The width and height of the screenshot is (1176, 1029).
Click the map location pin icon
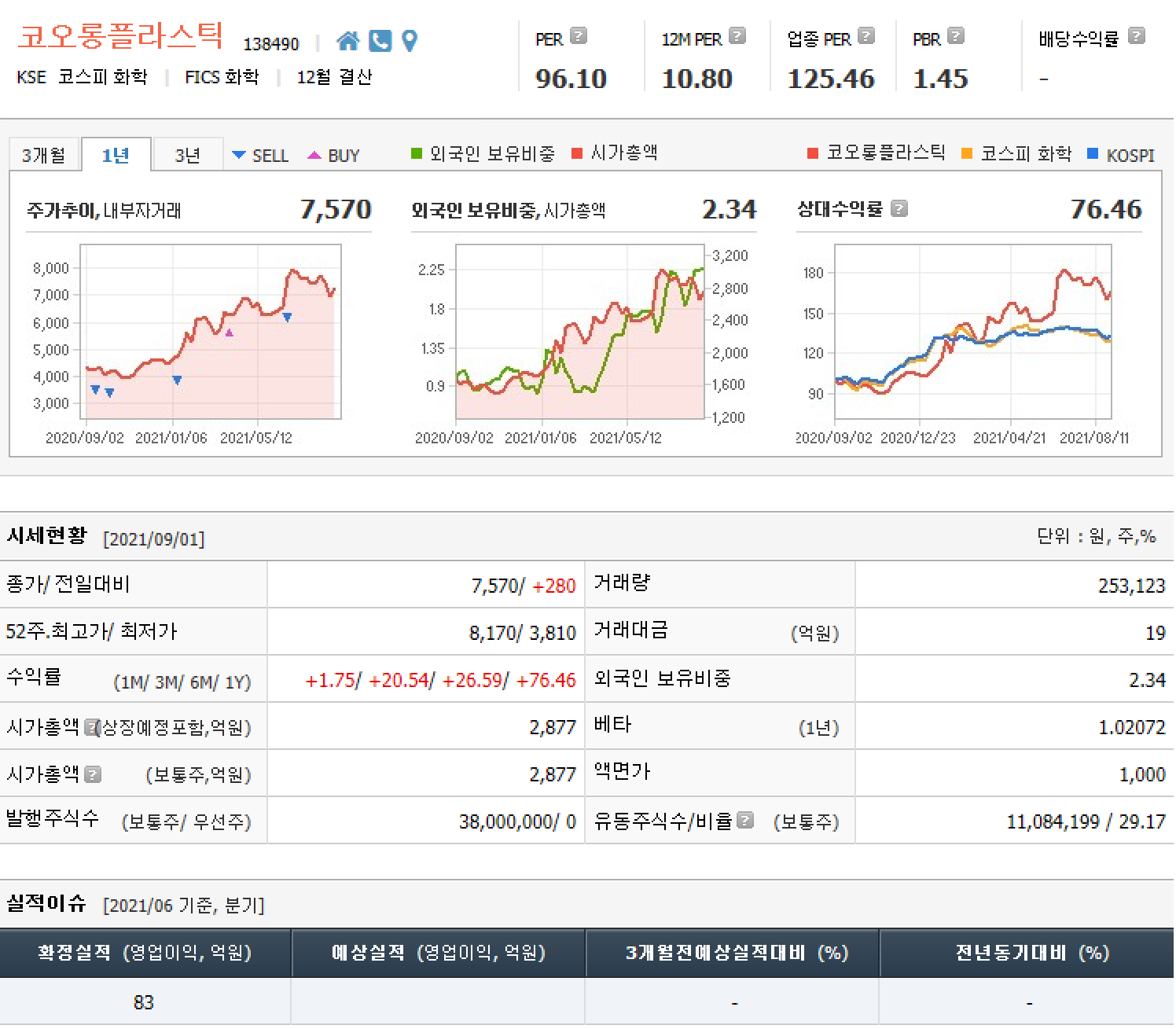[410, 41]
